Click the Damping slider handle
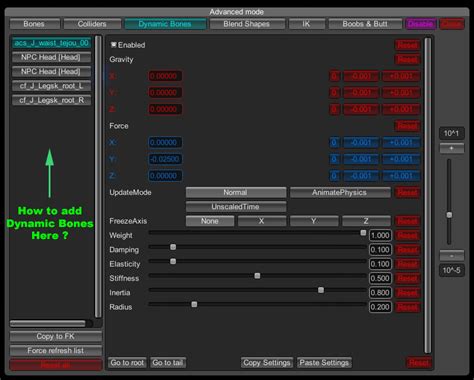 [x=173, y=247]
